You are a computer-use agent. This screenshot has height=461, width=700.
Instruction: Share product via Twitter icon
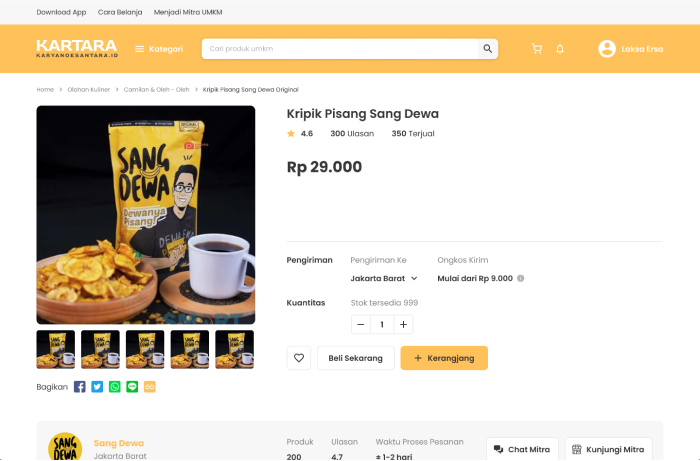coord(97,387)
